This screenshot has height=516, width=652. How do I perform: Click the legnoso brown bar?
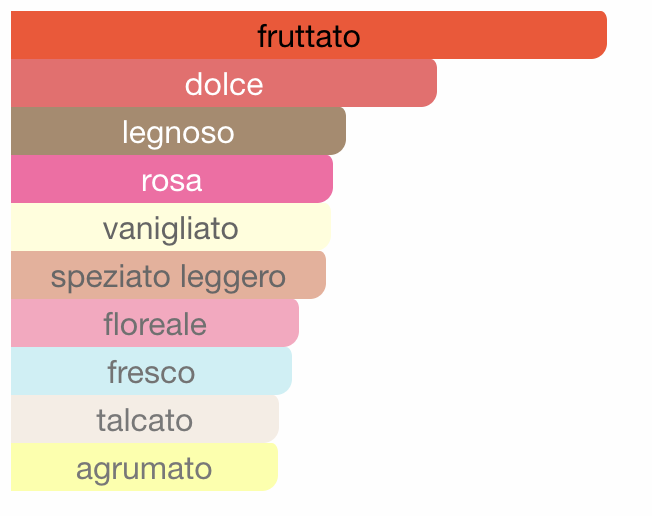pos(178,131)
